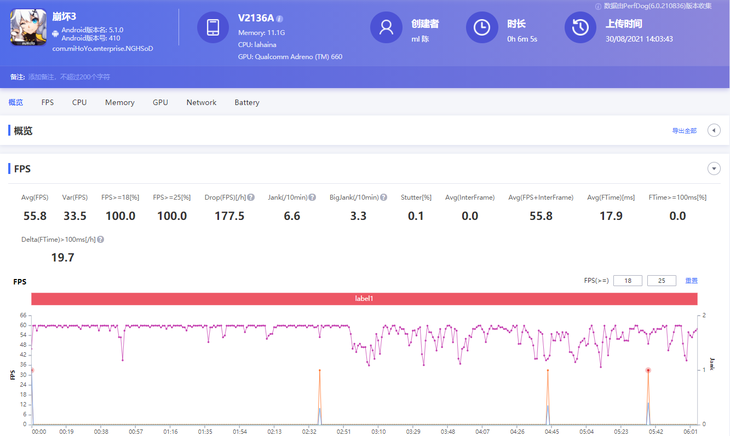Open the Battery tab
The image size is (730, 436).
click(247, 102)
